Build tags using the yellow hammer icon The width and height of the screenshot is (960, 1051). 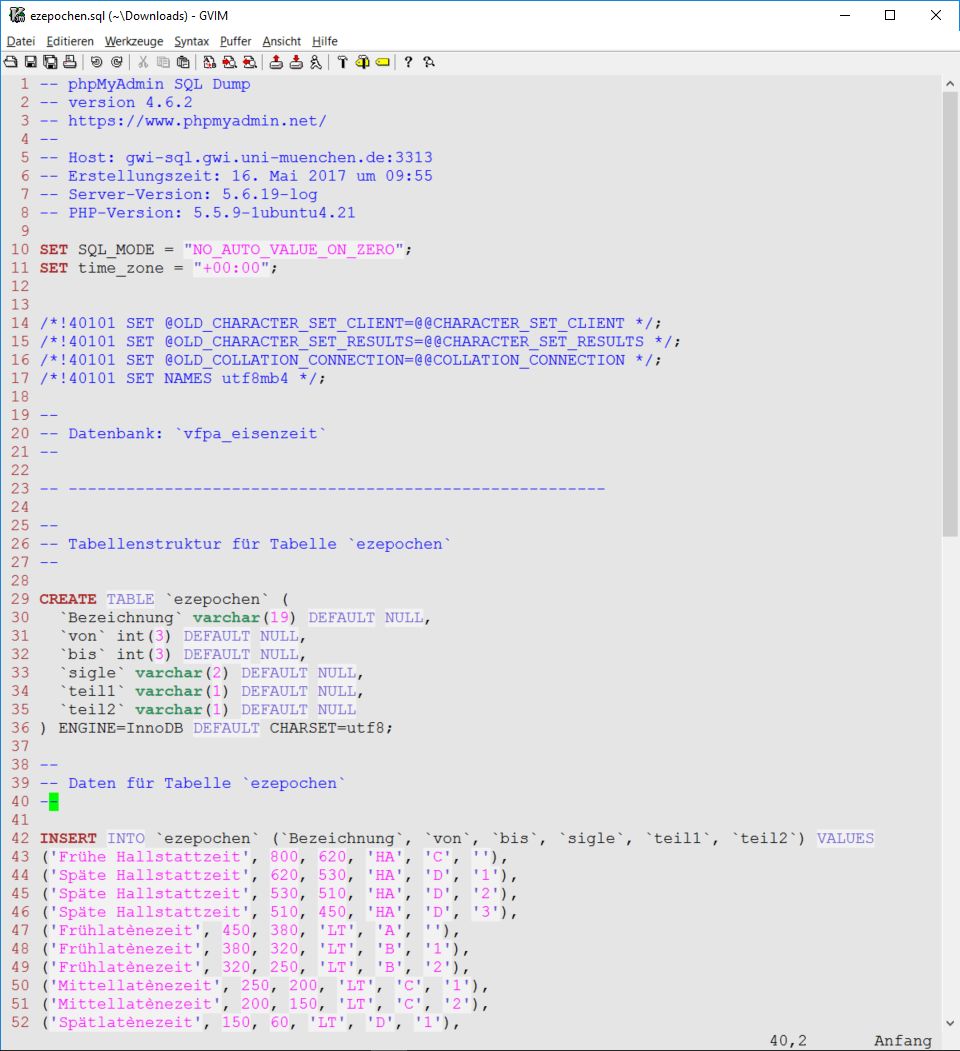(362, 62)
